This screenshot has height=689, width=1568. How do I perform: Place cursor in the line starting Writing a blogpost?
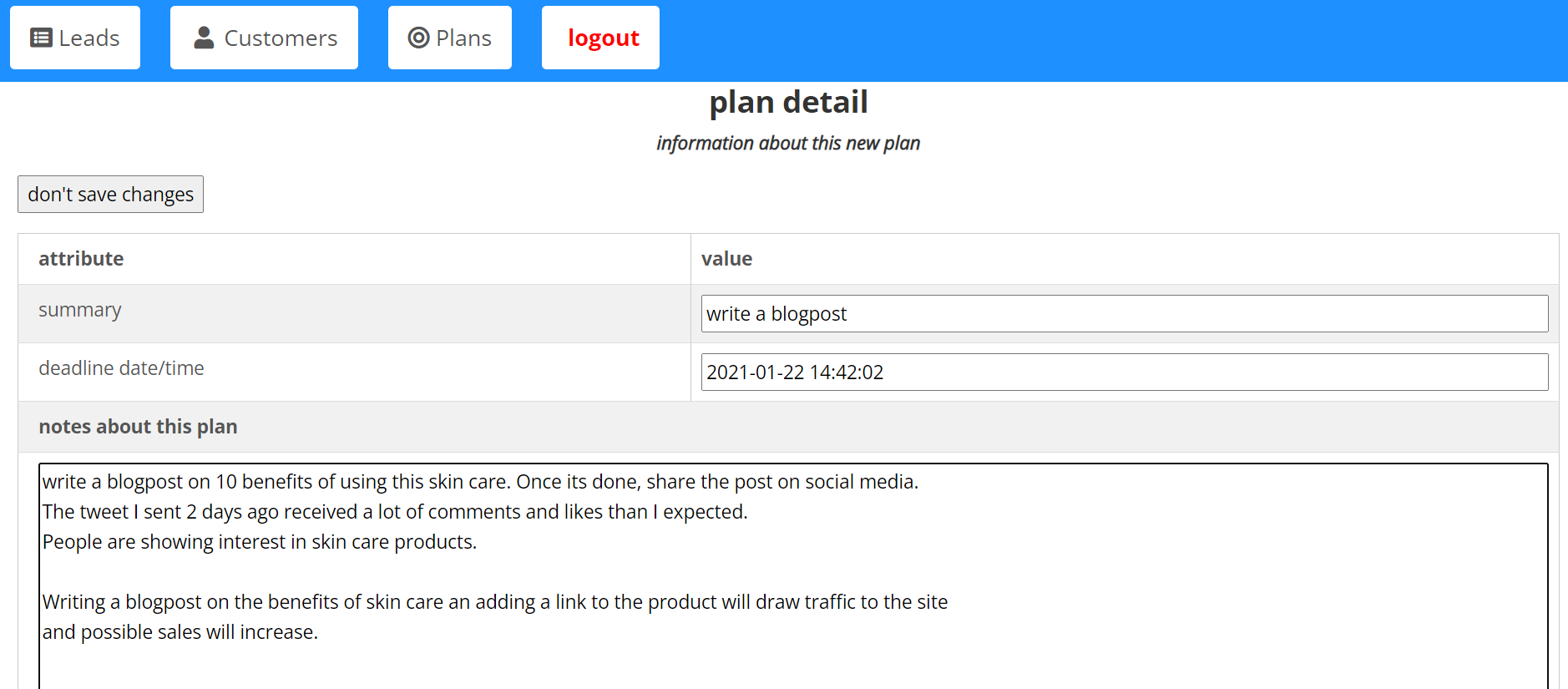(x=495, y=602)
